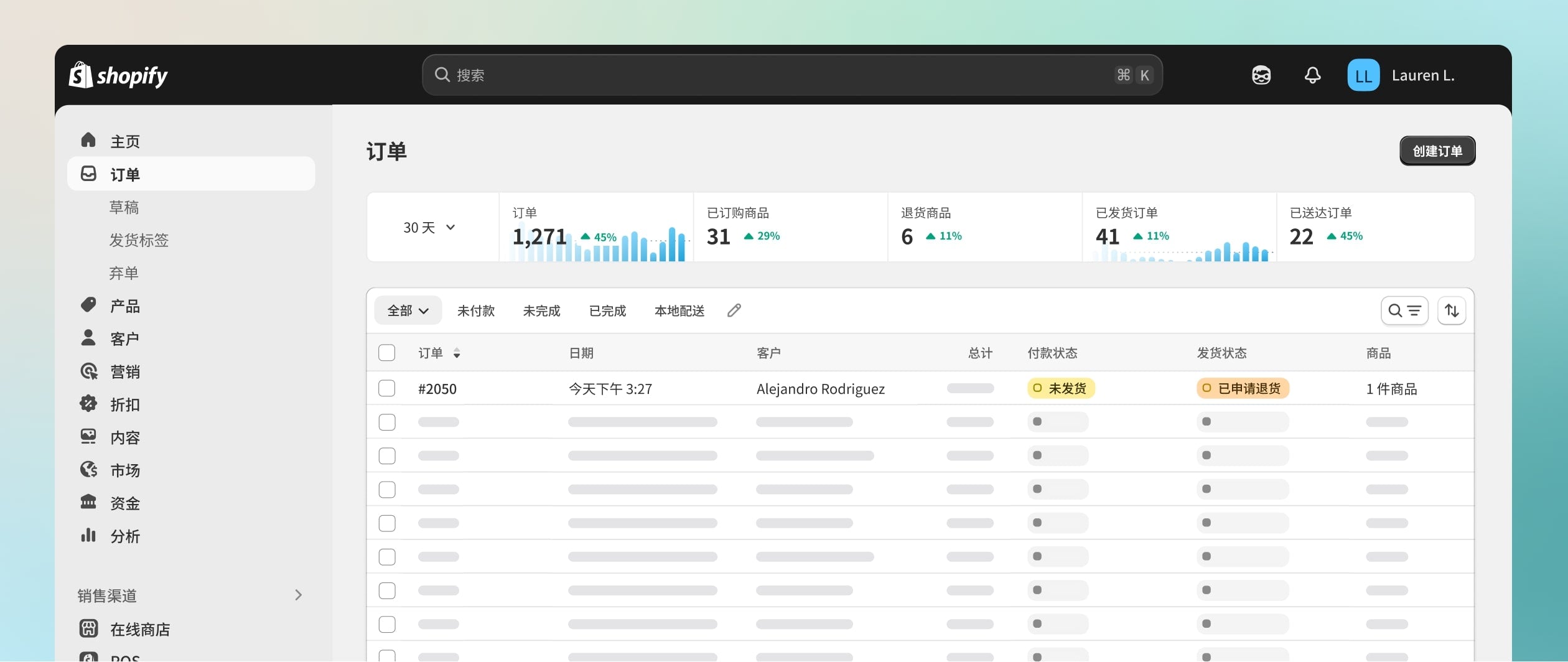1568x662 pixels.
Task: Click the target icon beside 营销
Action: [x=88, y=371]
